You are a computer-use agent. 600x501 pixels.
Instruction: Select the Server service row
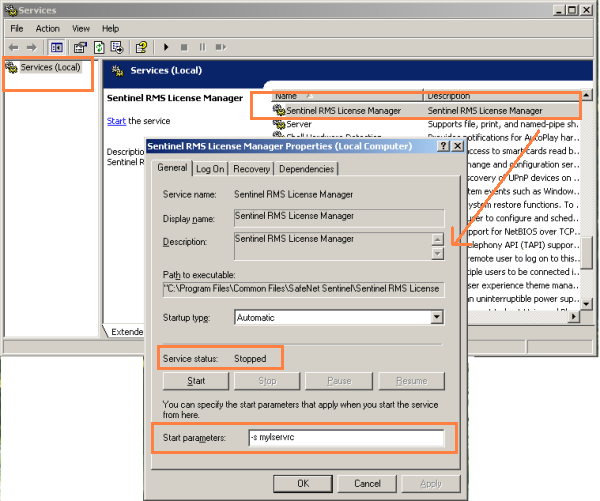click(x=426, y=124)
